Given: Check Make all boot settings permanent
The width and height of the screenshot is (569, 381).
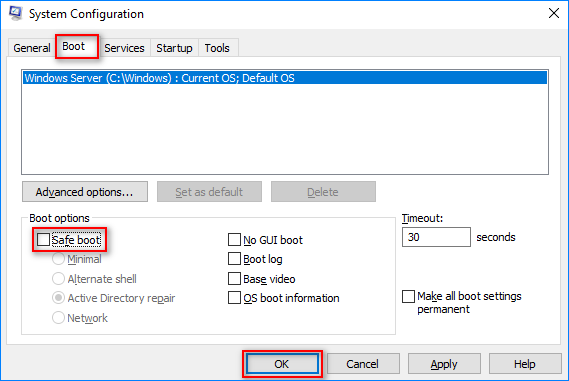Looking at the screenshot, I should coord(409,296).
